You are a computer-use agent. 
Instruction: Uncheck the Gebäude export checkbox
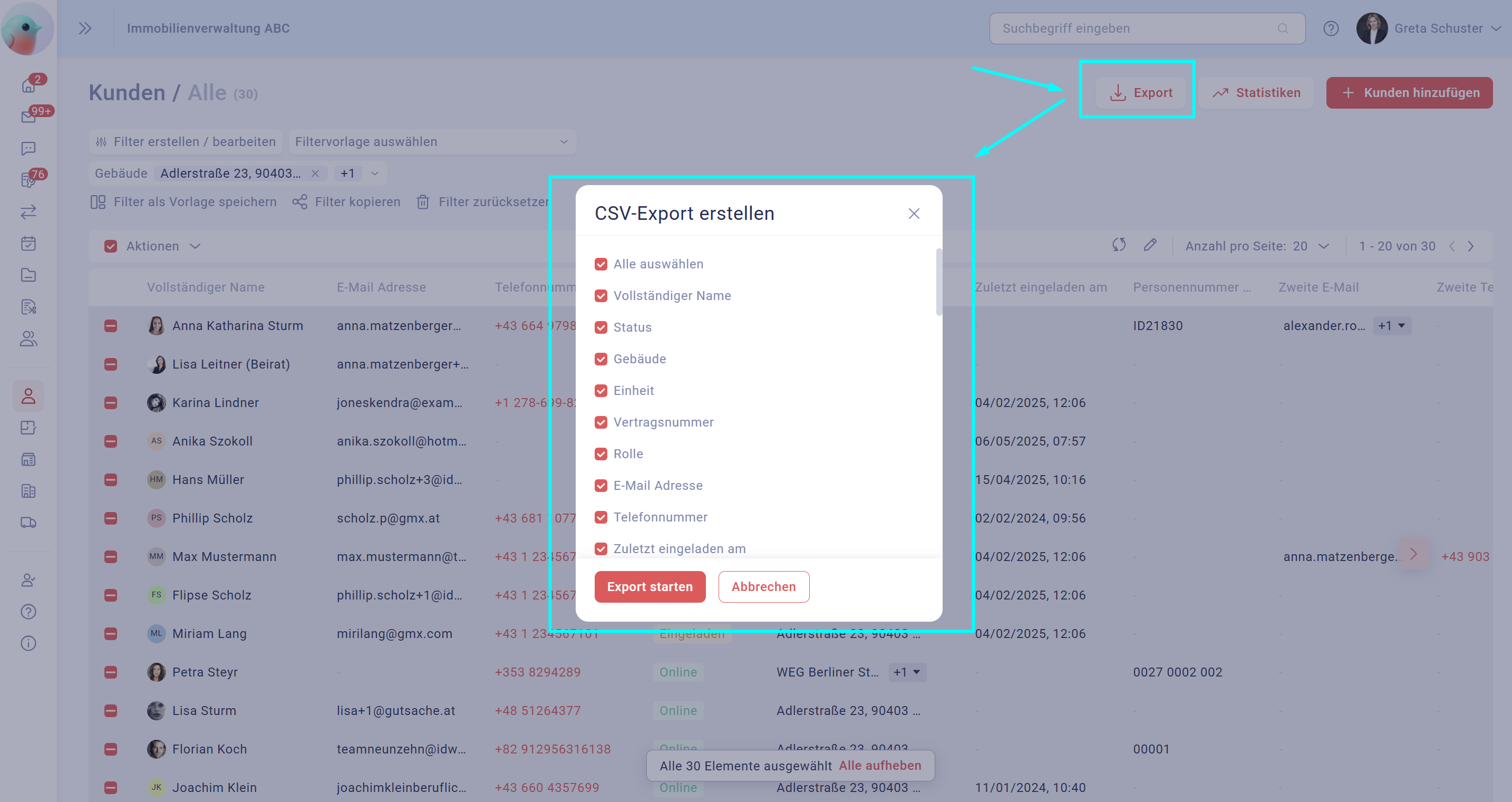tap(600, 359)
